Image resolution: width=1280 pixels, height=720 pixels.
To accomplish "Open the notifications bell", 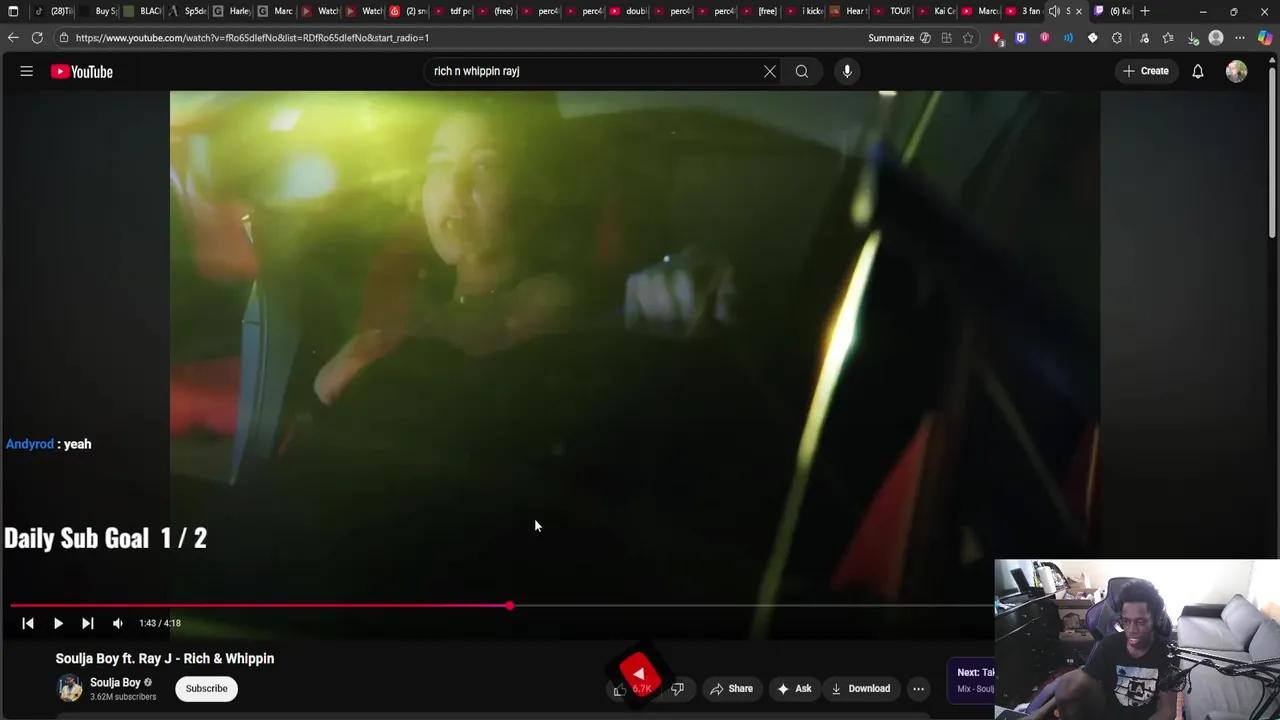I will 1198,71.
